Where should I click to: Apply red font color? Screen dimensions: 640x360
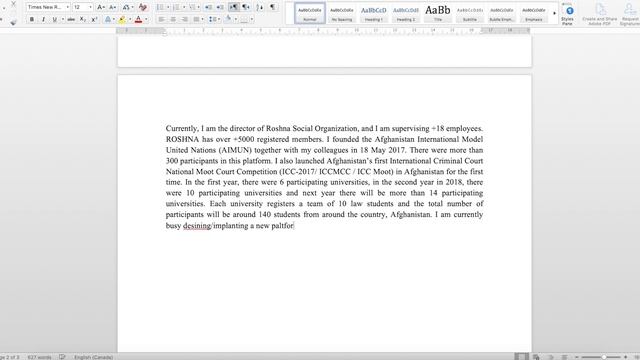(x=138, y=20)
